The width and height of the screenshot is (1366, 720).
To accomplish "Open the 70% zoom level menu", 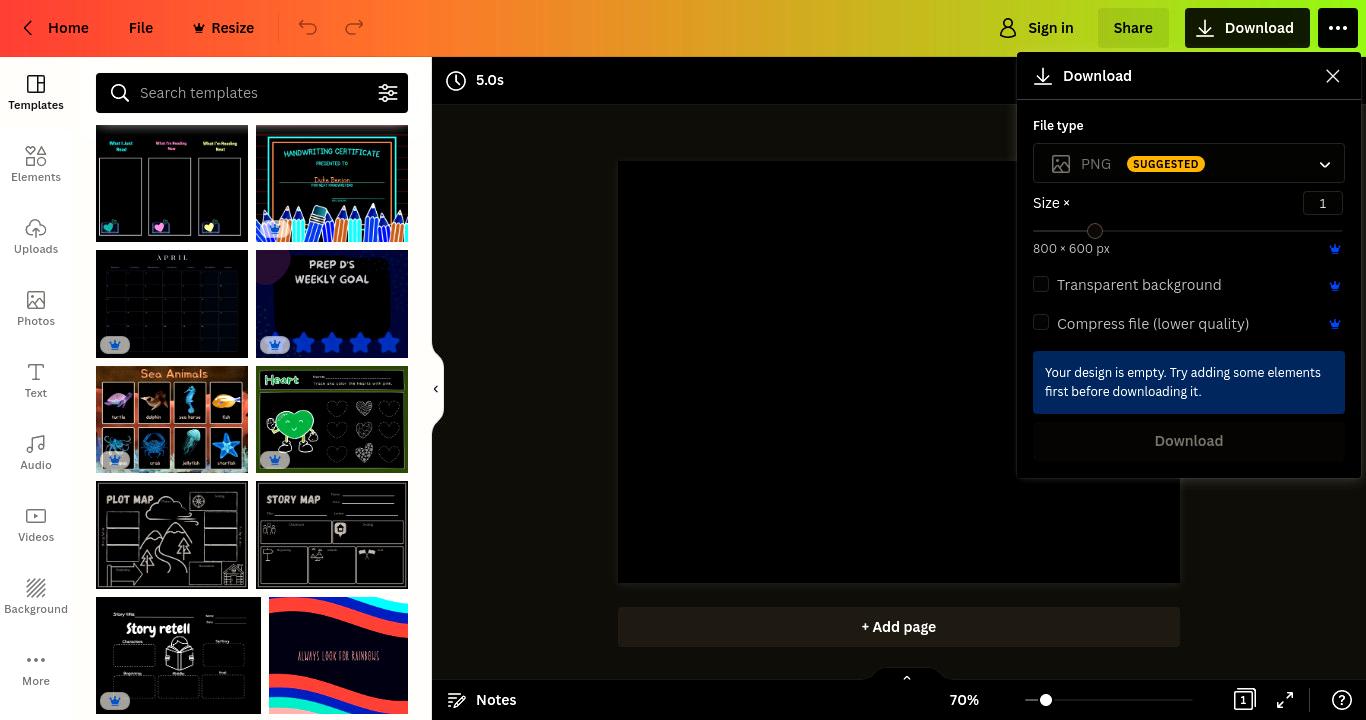I will coord(964,700).
